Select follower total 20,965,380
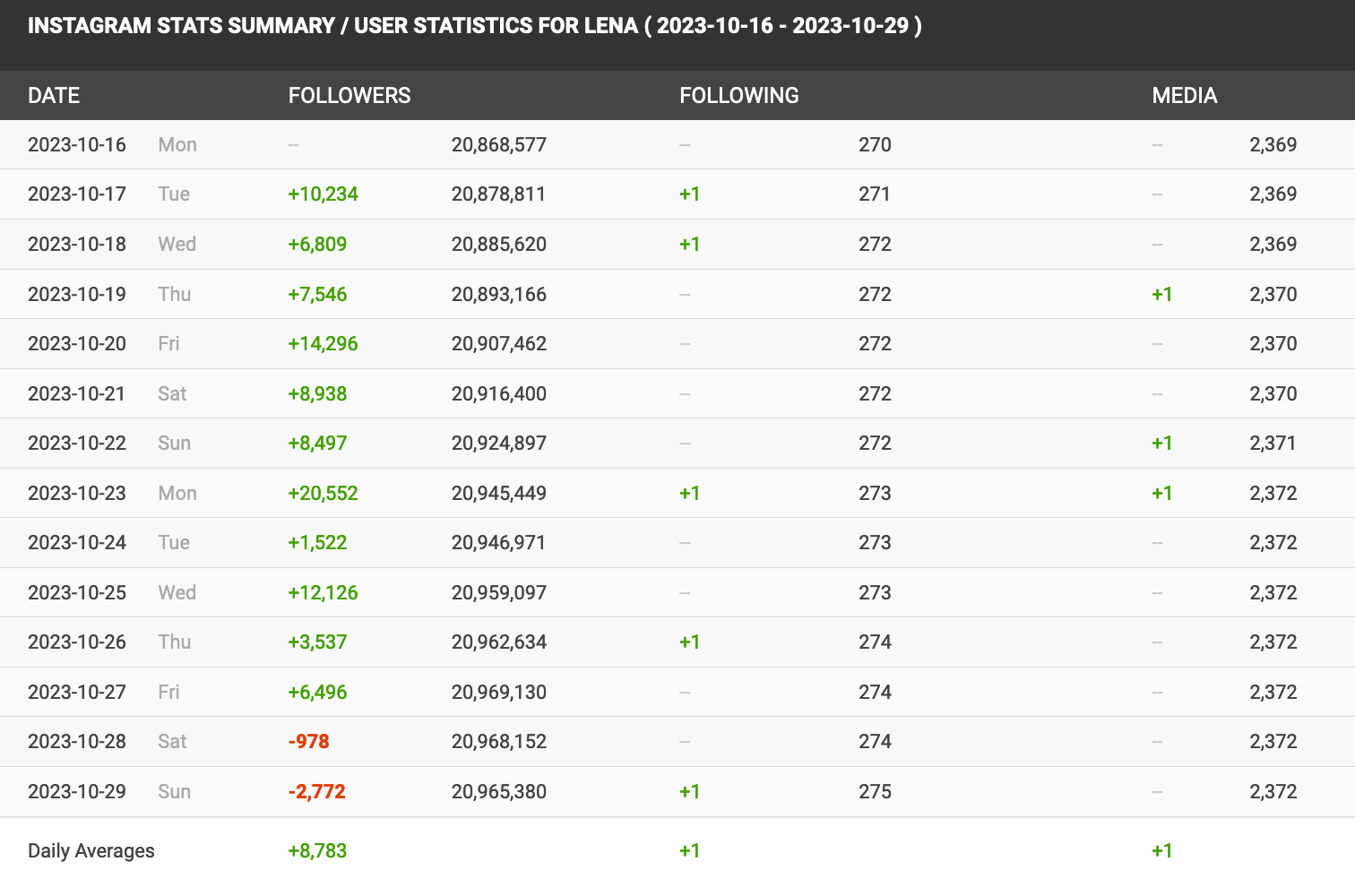Screen dimensions: 1355x896 pos(499,792)
